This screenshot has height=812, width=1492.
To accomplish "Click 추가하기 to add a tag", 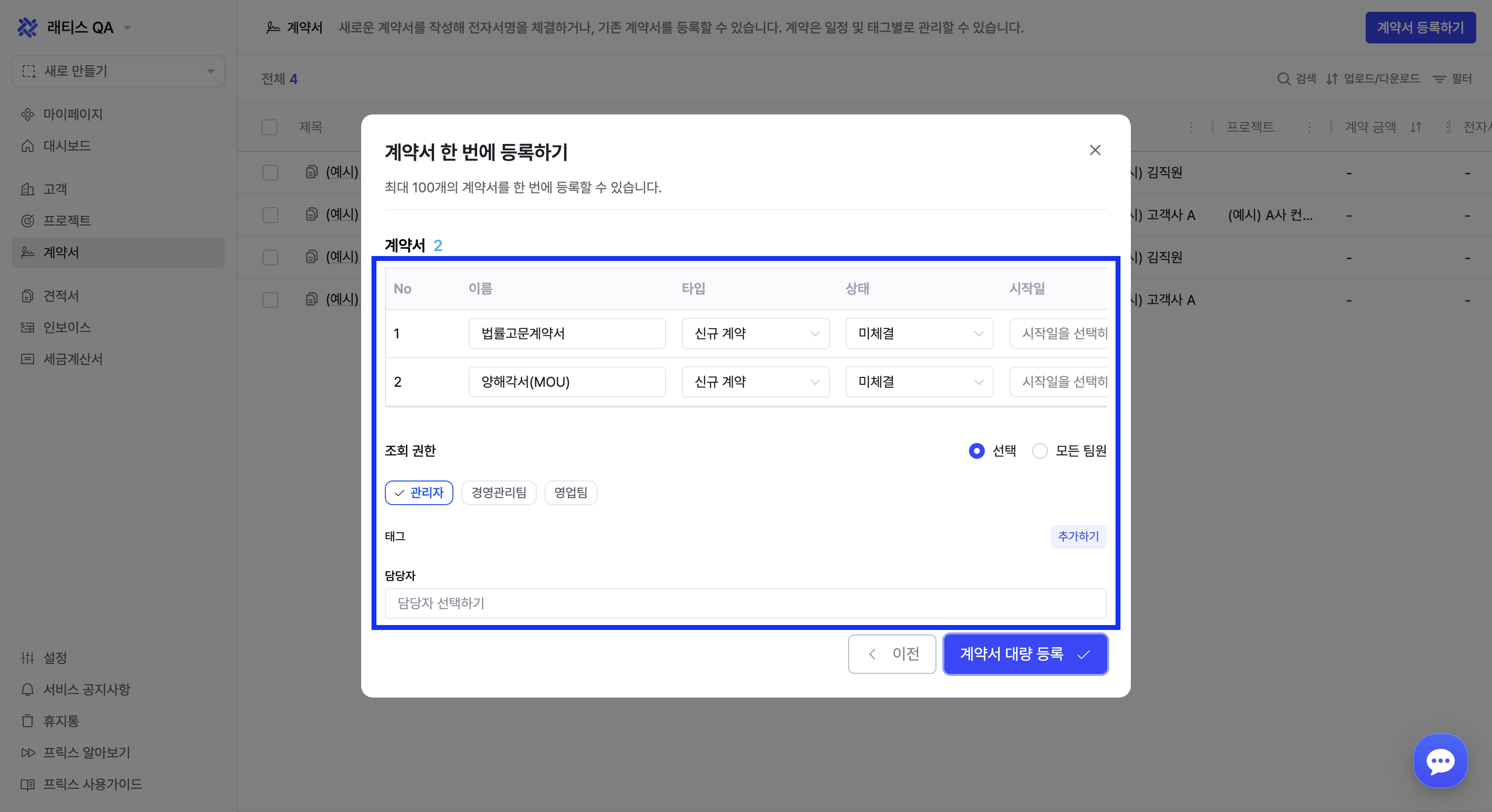I will 1078,536.
